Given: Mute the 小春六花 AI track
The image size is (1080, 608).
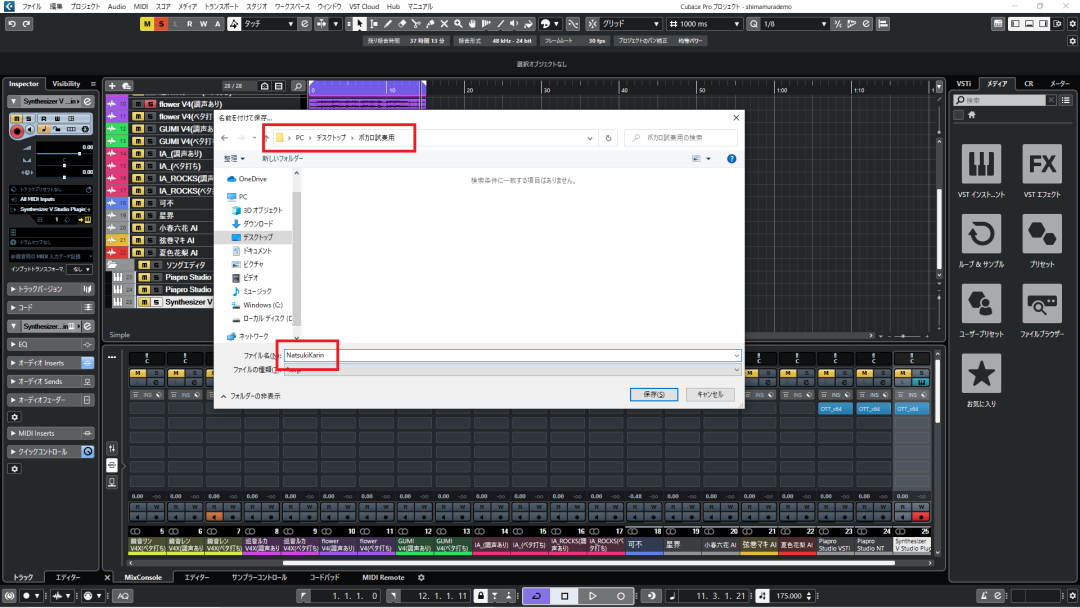Looking at the screenshot, I should [x=138, y=228].
